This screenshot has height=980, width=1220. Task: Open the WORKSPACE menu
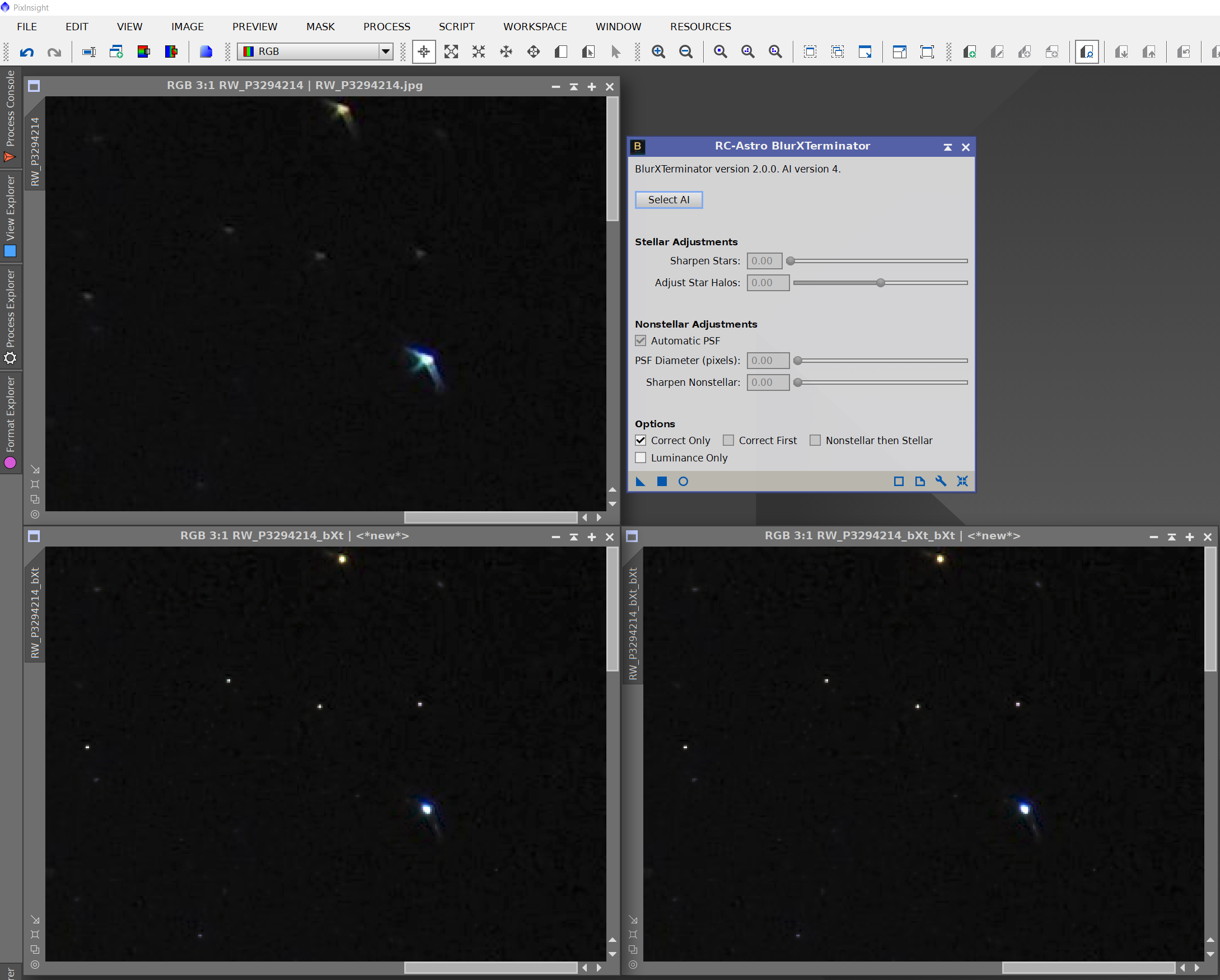point(535,26)
